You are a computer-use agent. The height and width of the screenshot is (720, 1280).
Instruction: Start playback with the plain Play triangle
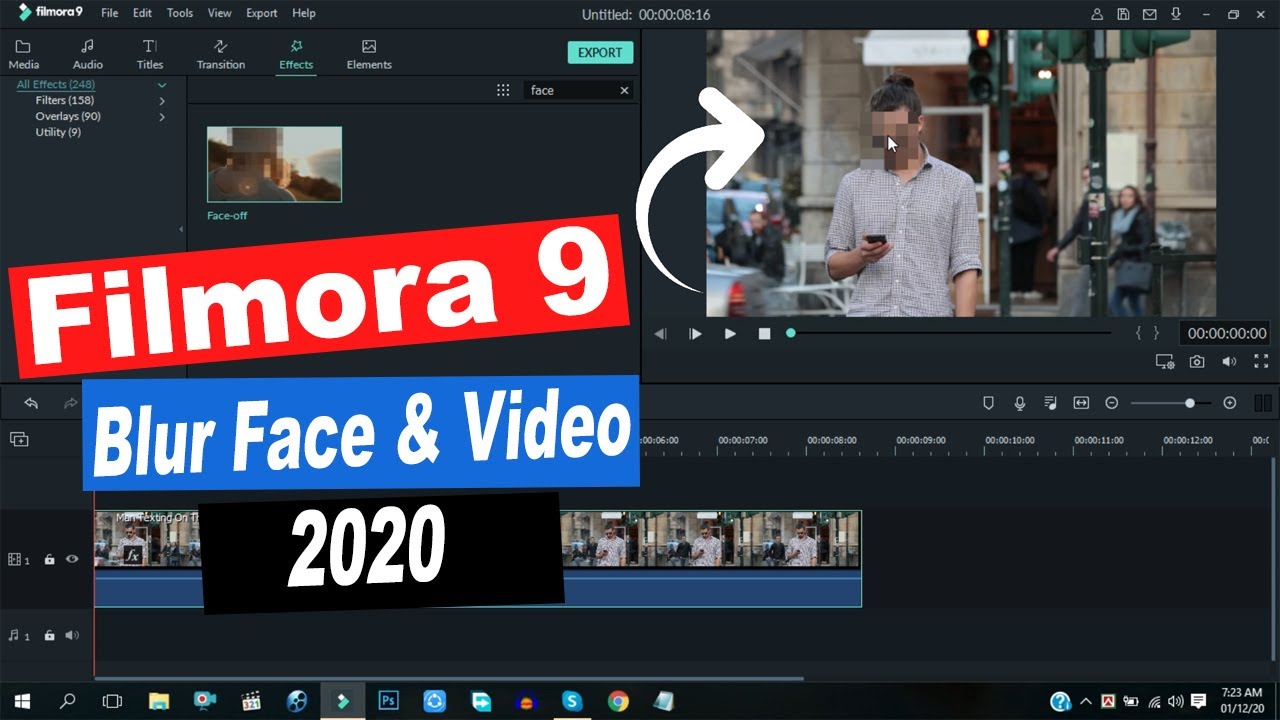coord(730,333)
